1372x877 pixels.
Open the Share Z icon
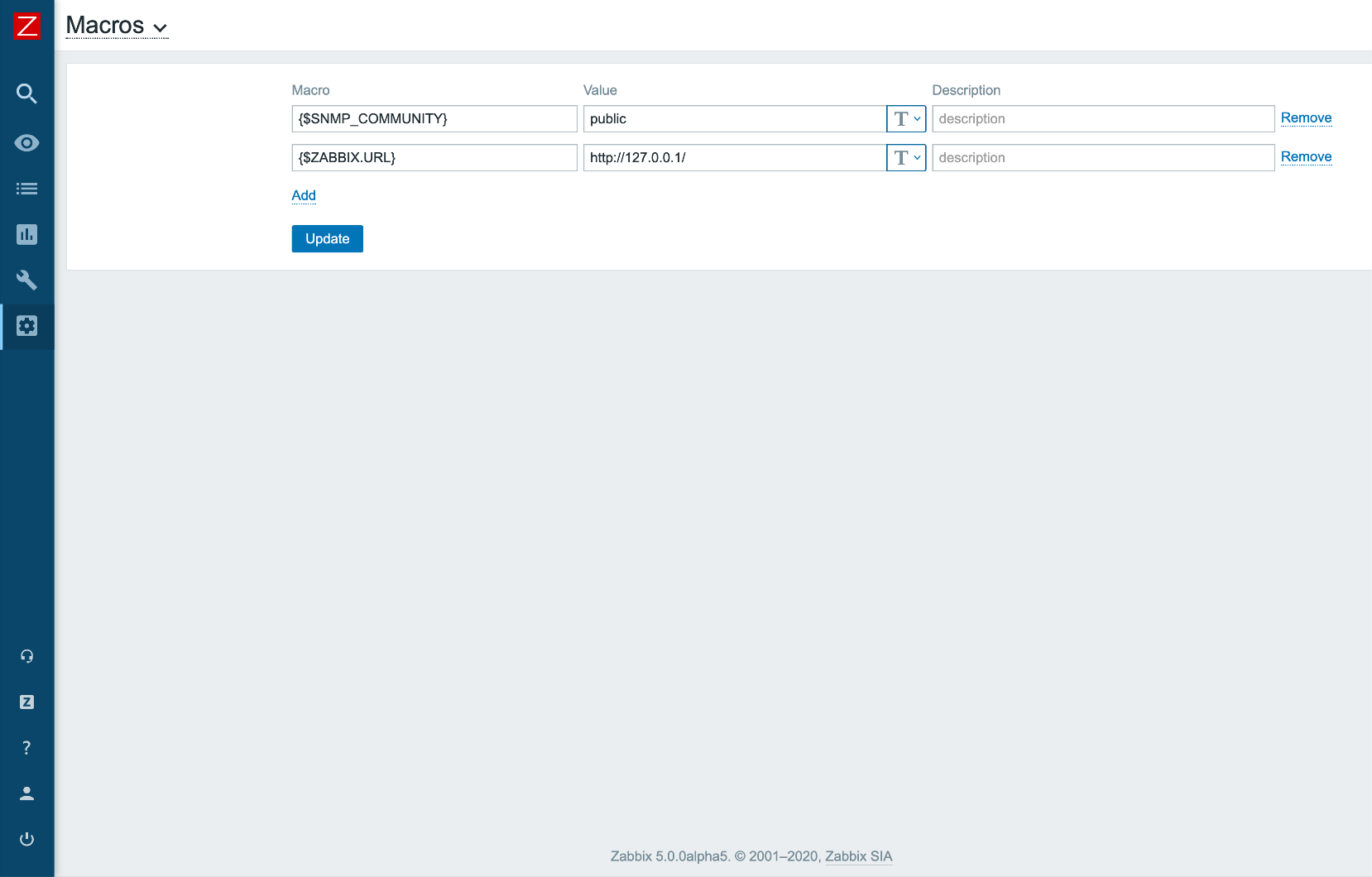tap(26, 702)
